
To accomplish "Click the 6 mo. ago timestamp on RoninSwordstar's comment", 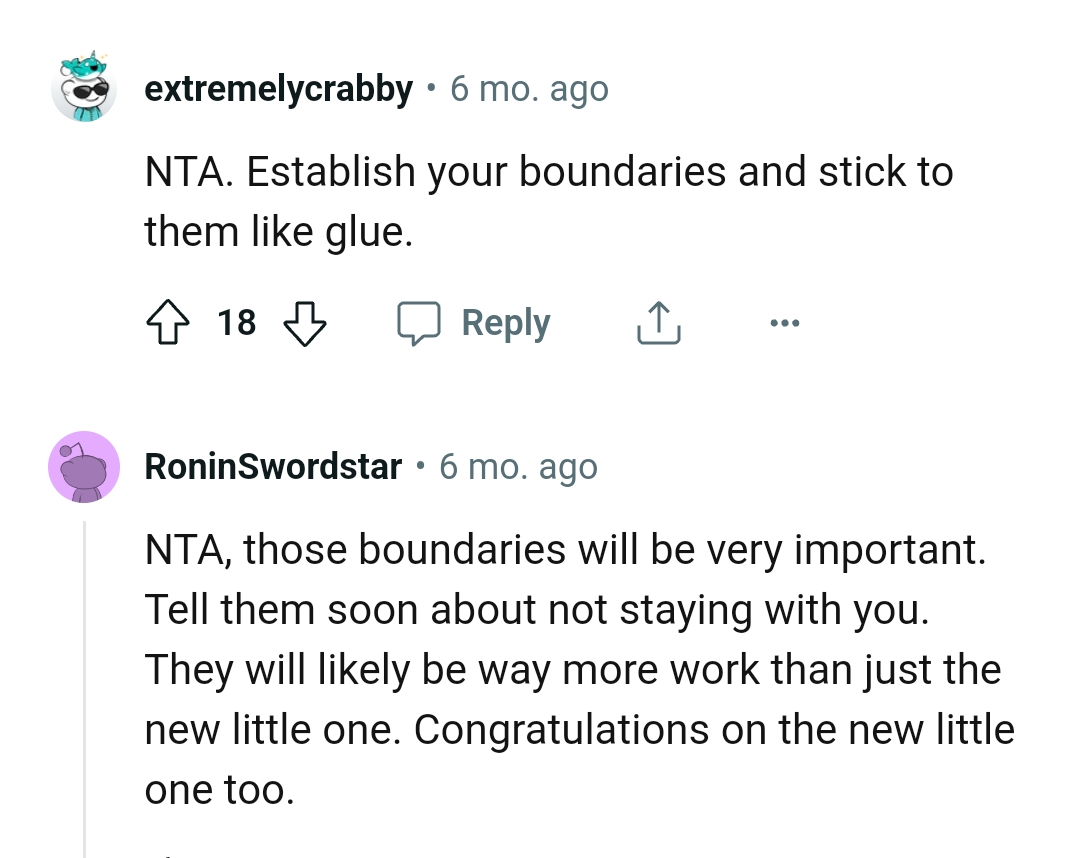I will click(x=518, y=466).
